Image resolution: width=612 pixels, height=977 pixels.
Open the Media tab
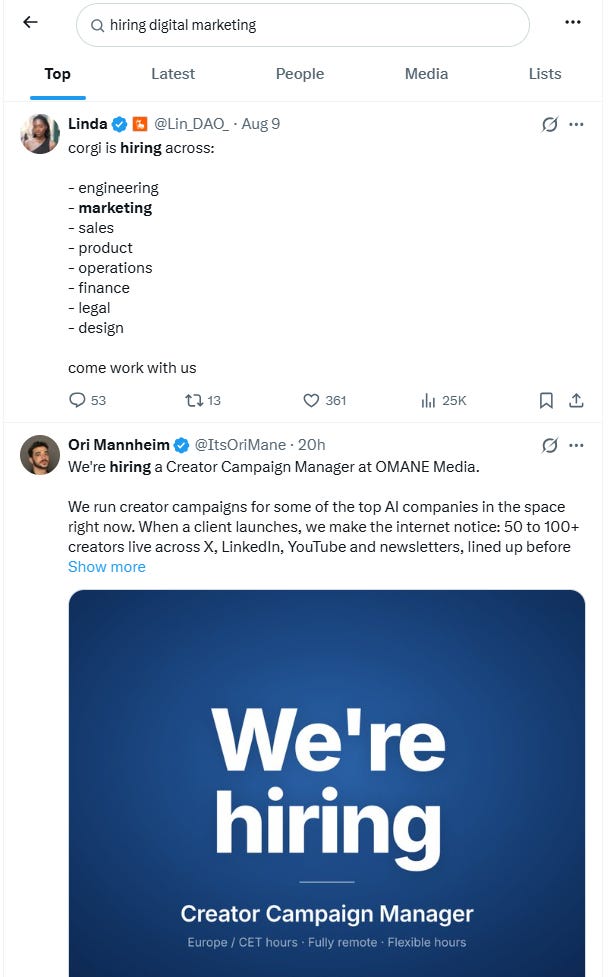(x=426, y=74)
